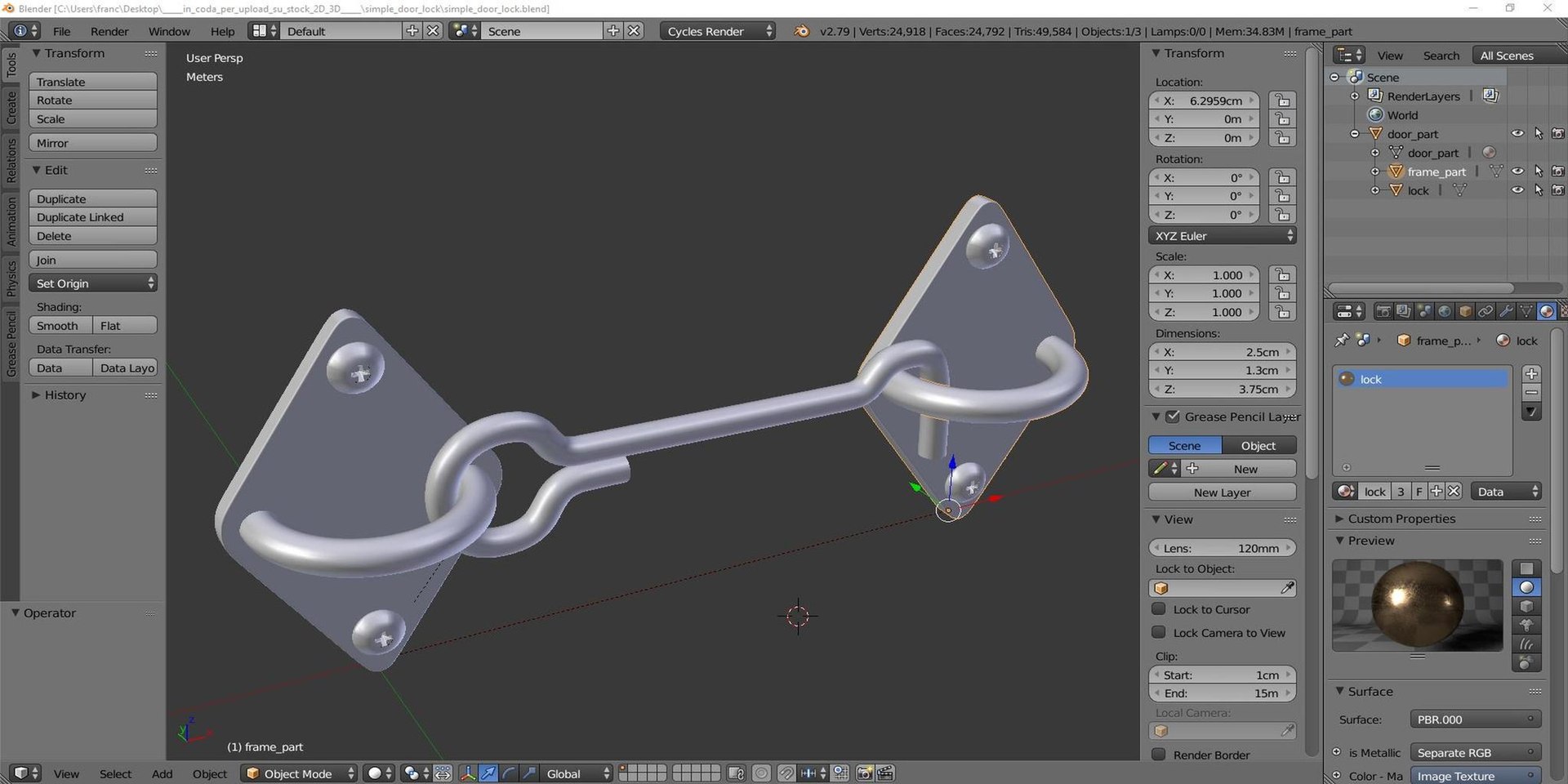Image resolution: width=1568 pixels, height=784 pixels.
Task: Expand the RenderLayers tree item
Action: click(1355, 96)
